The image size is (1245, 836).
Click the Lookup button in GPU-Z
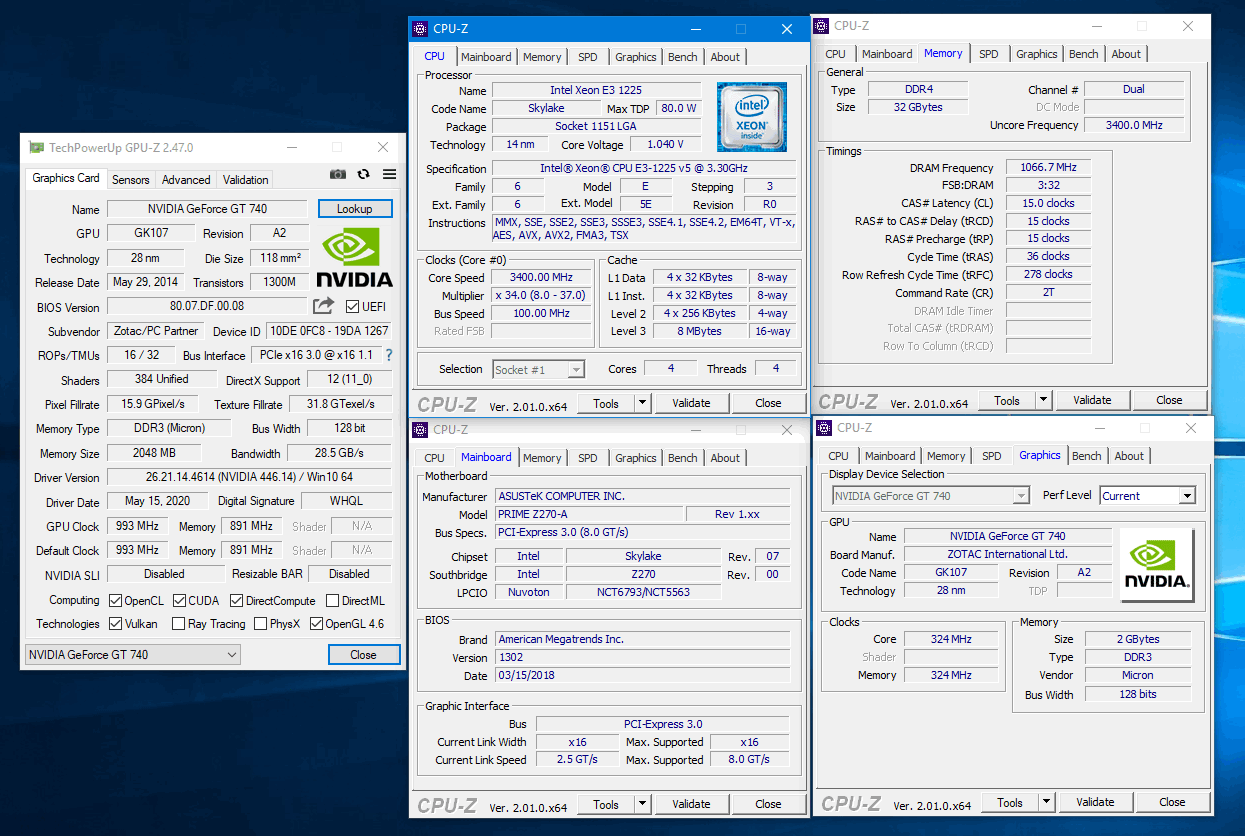[355, 209]
